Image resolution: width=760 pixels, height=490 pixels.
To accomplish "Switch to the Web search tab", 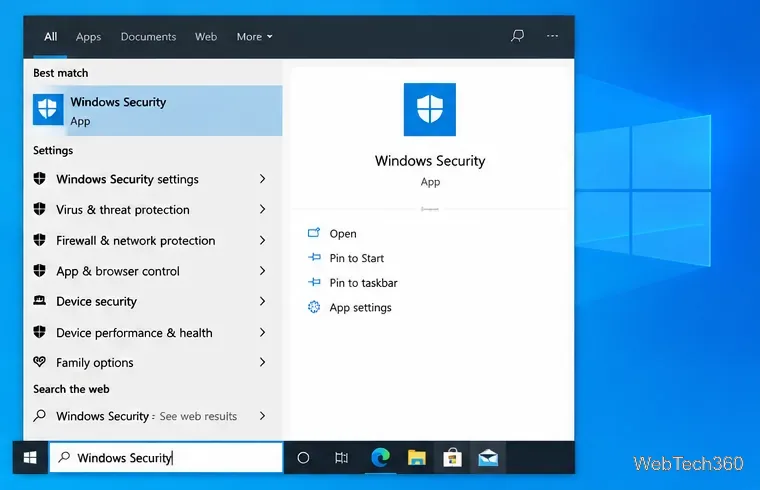I will [x=206, y=37].
